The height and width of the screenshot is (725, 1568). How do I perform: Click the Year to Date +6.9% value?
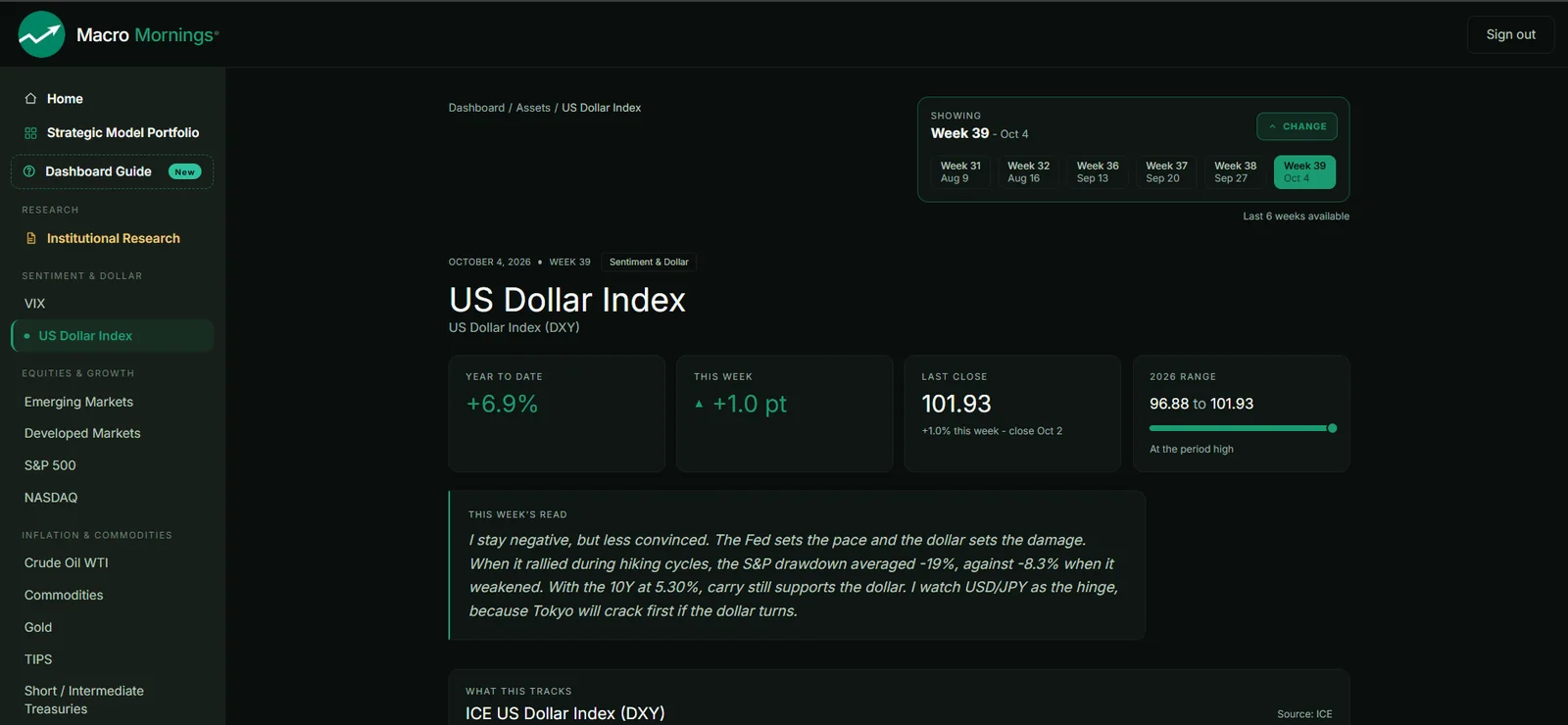(x=502, y=404)
